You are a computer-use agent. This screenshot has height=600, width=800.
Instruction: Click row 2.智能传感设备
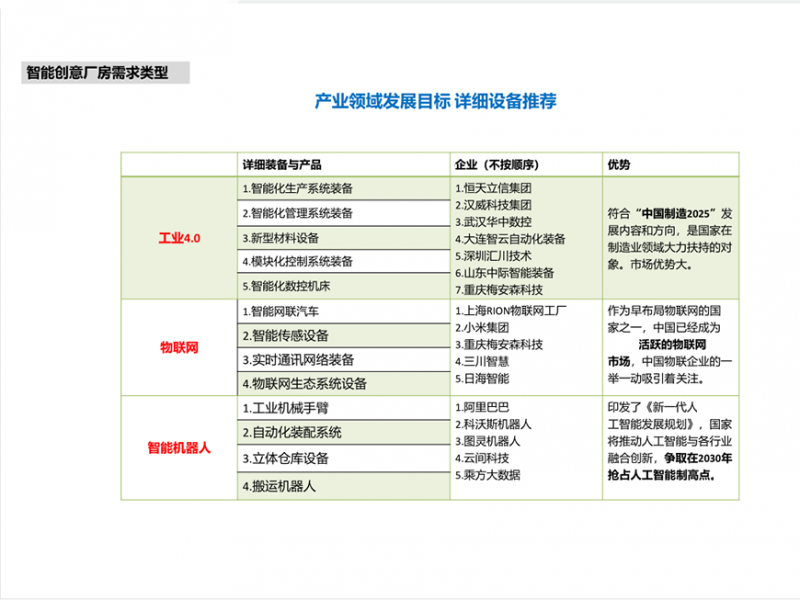[x=343, y=335]
